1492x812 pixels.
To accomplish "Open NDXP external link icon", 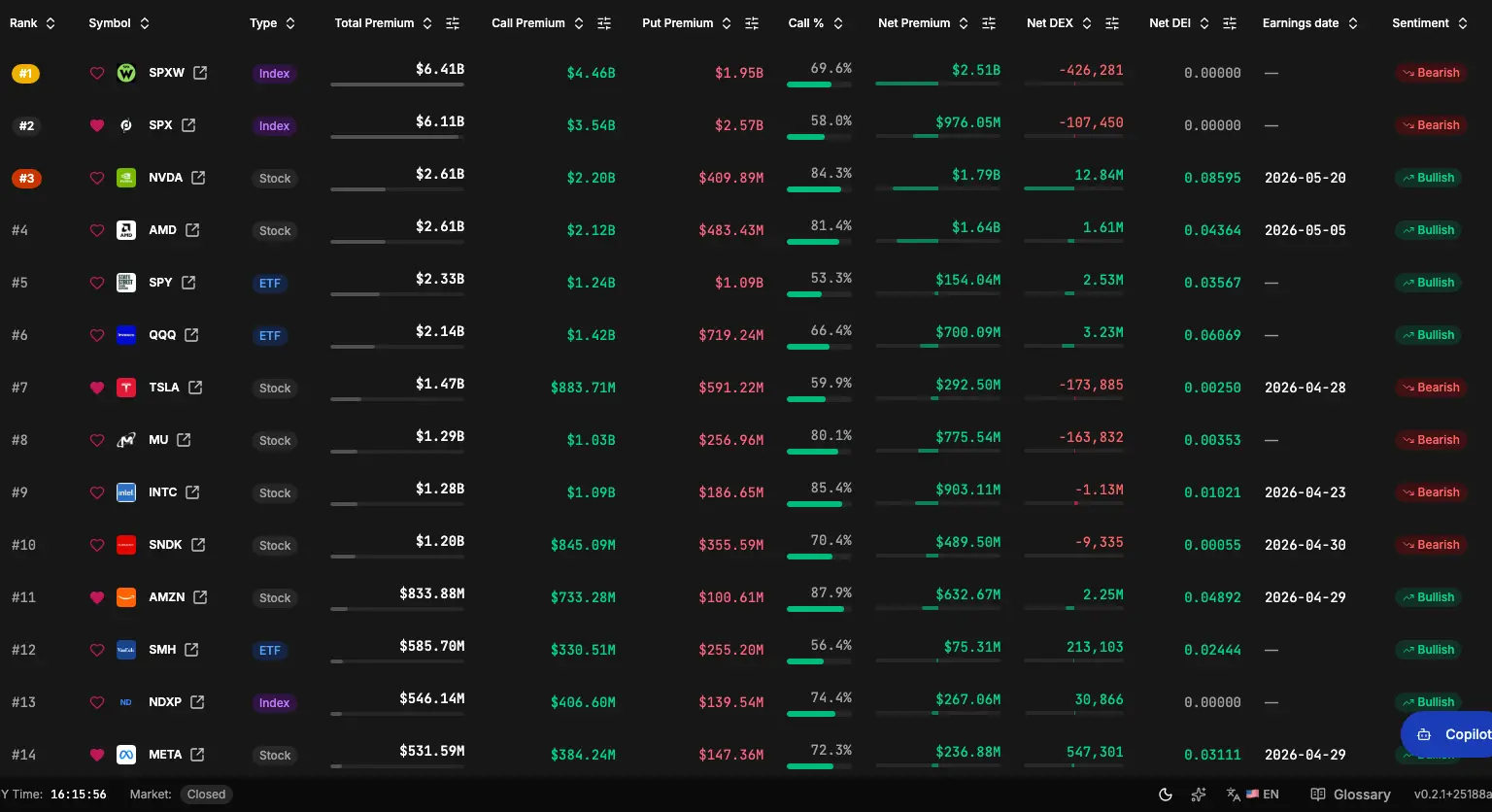I will [x=197, y=702].
